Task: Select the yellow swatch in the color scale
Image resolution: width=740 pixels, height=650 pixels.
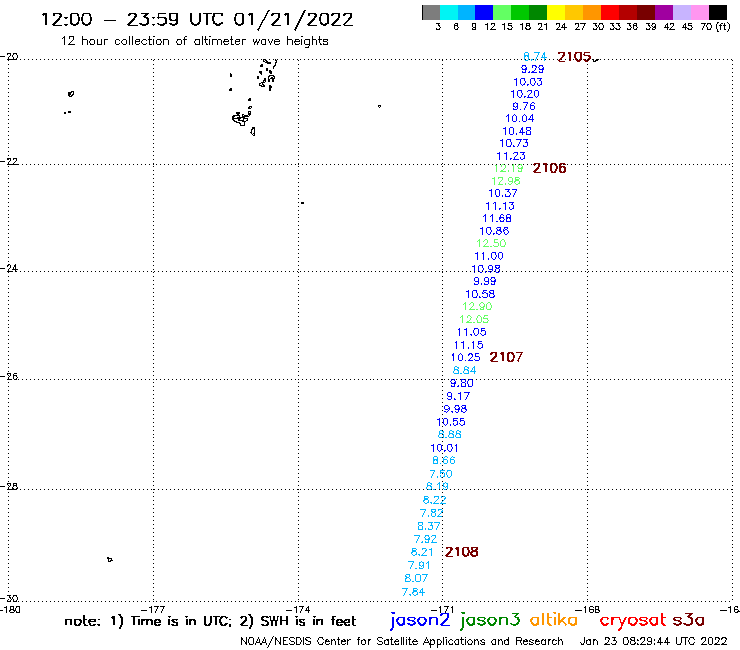Action: click(556, 12)
